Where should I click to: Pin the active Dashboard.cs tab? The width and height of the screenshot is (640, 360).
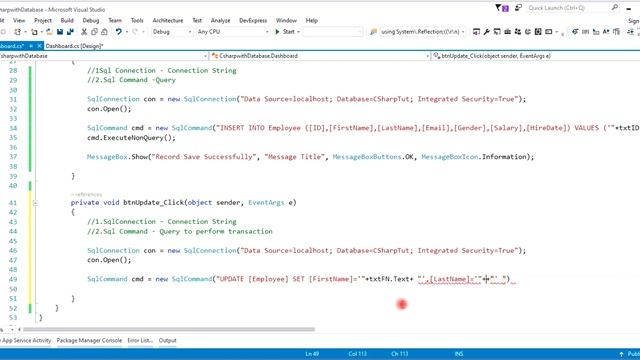tap(31, 46)
